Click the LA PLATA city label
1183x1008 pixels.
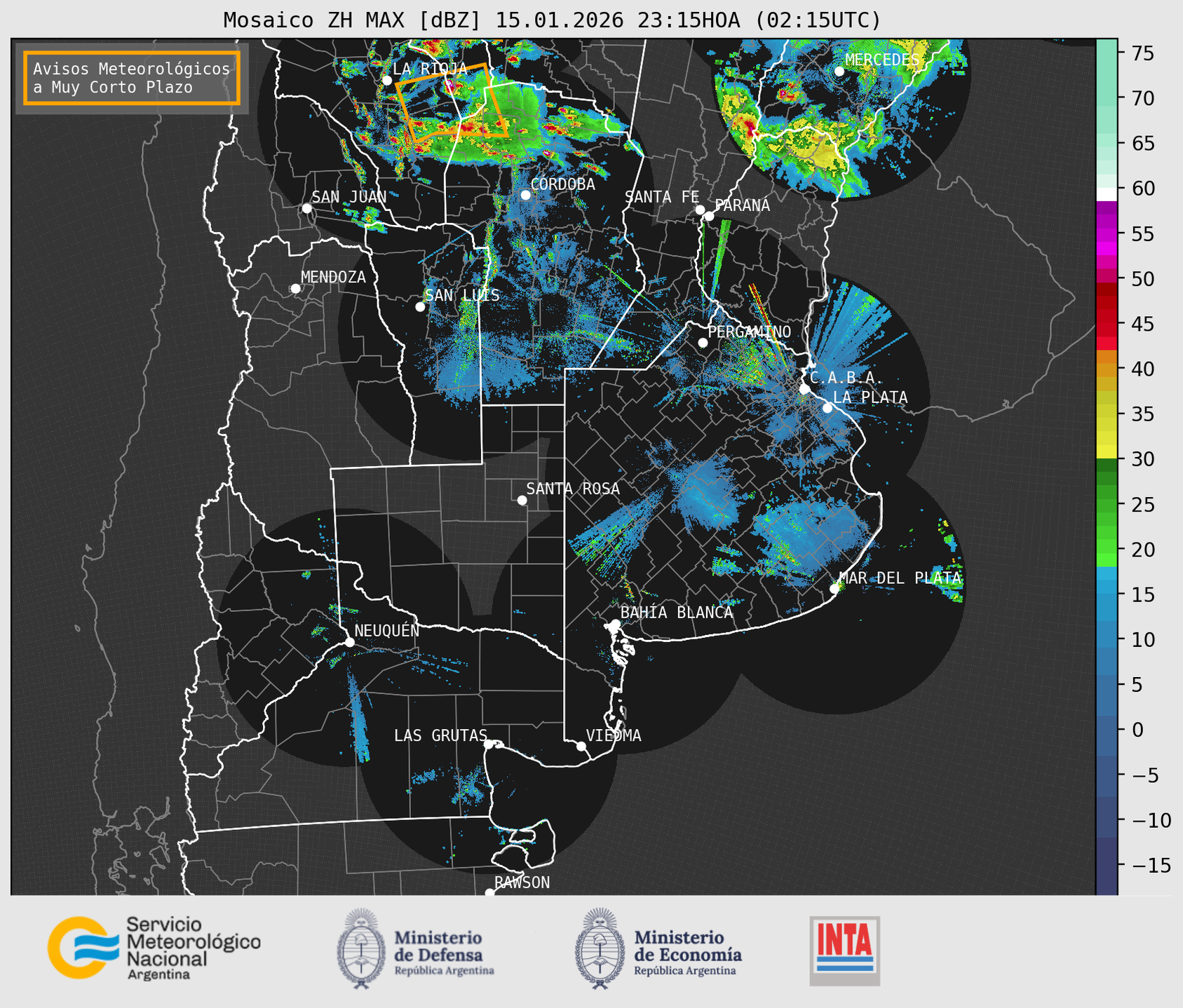coord(870,397)
